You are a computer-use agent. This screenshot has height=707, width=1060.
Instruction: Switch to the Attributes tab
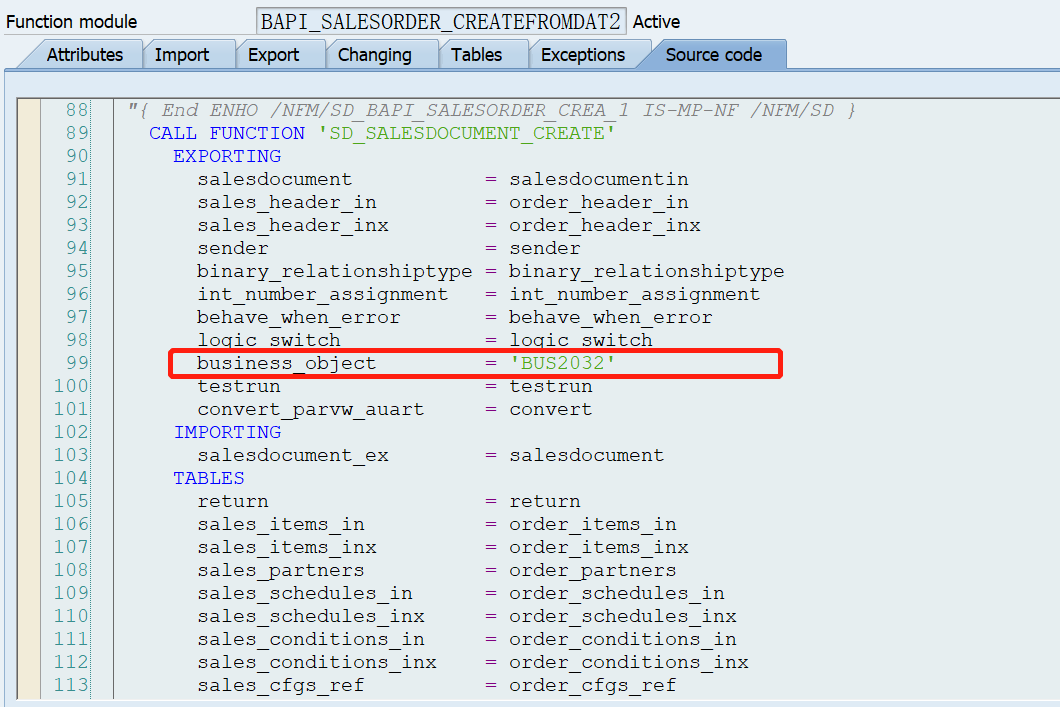click(x=88, y=55)
